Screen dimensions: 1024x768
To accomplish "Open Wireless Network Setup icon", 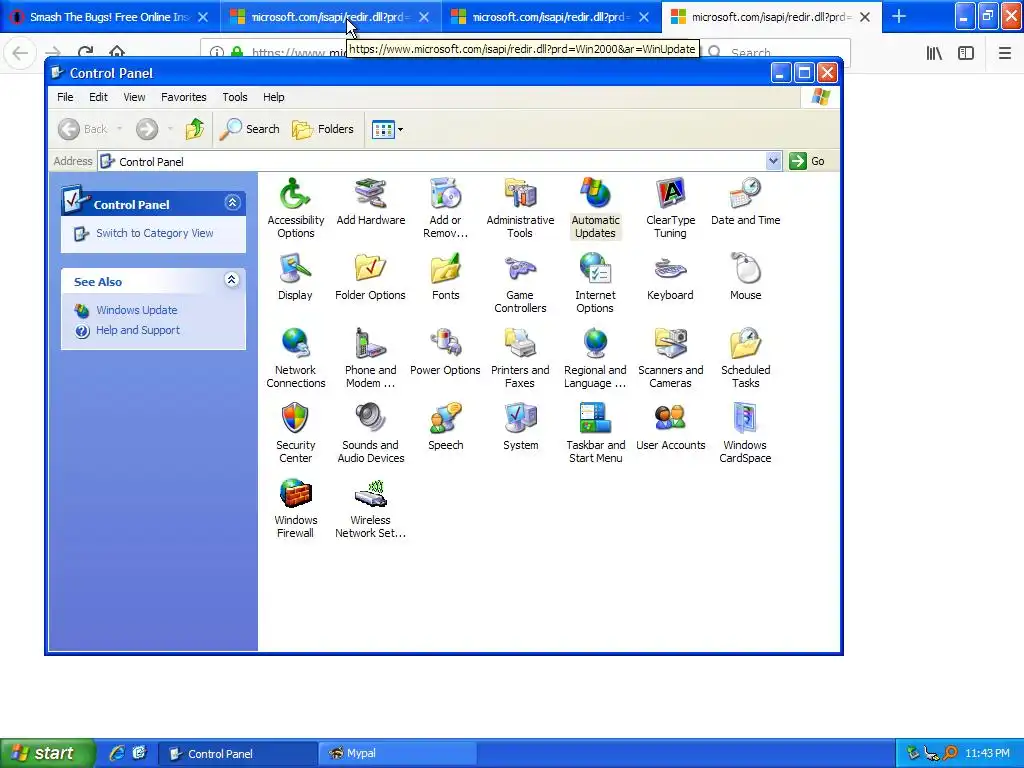I will click(x=370, y=508).
